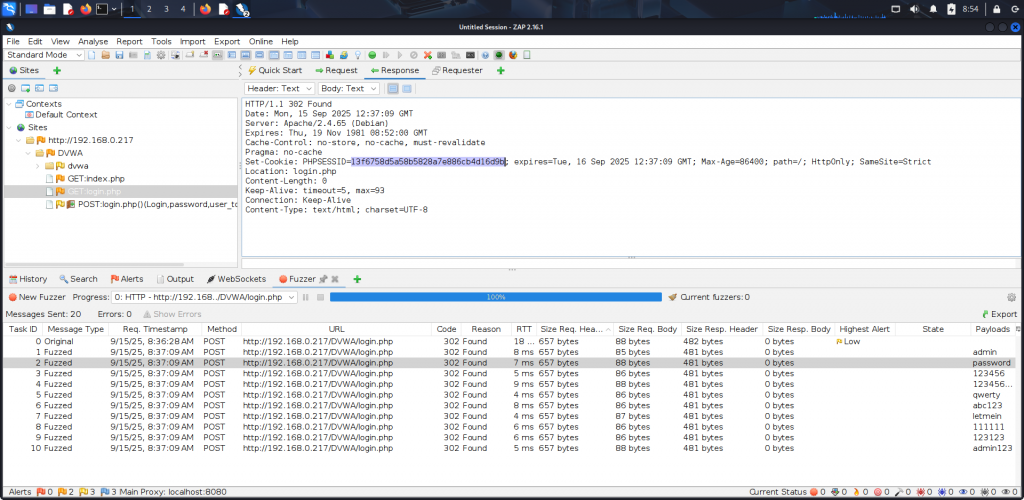The height and width of the screenshot is (500, 1024).
Task: Select the fuzzed row with payload admin123
Action: point(511,448)
